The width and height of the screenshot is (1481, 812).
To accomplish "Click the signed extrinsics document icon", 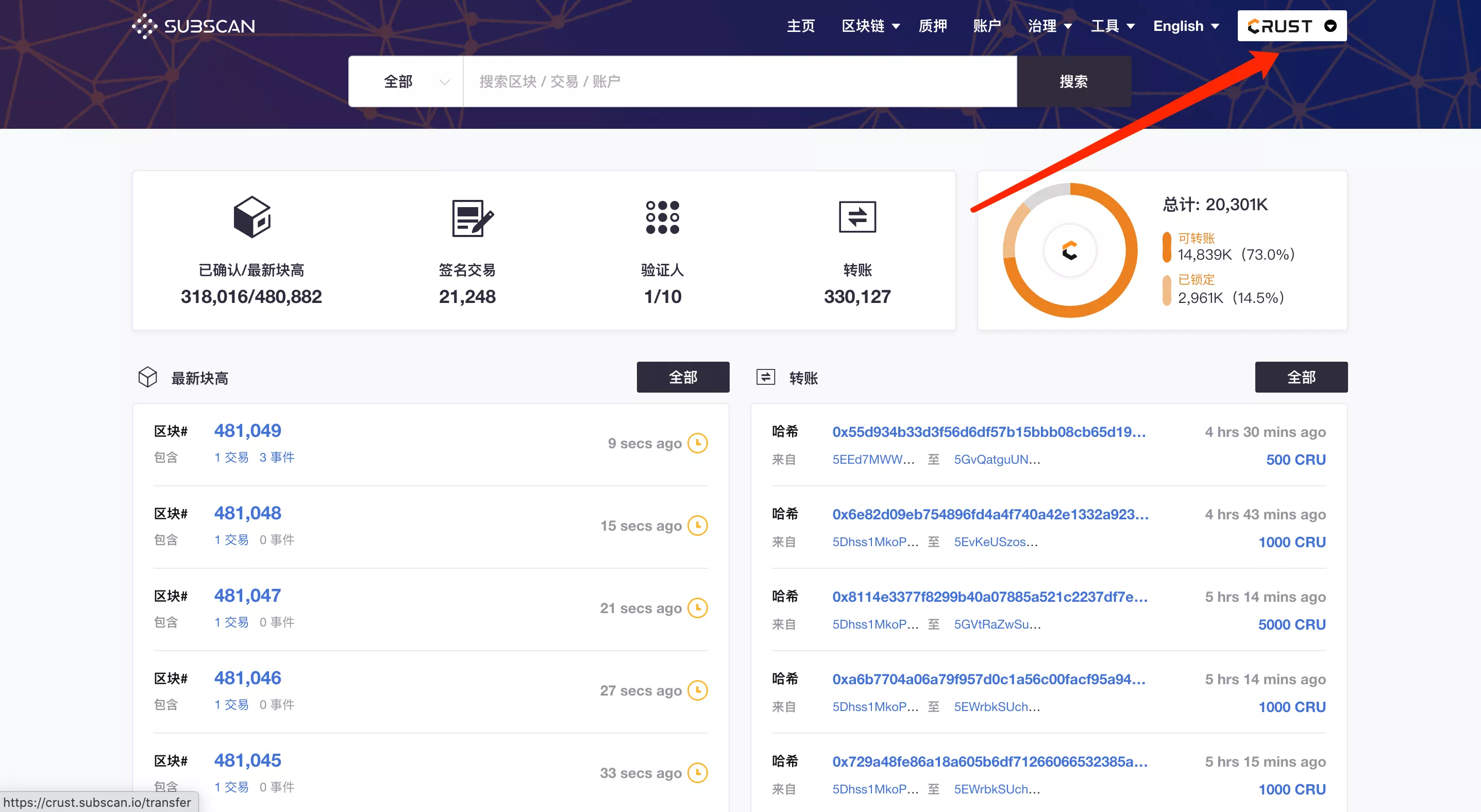I will (x=472, y=218).
